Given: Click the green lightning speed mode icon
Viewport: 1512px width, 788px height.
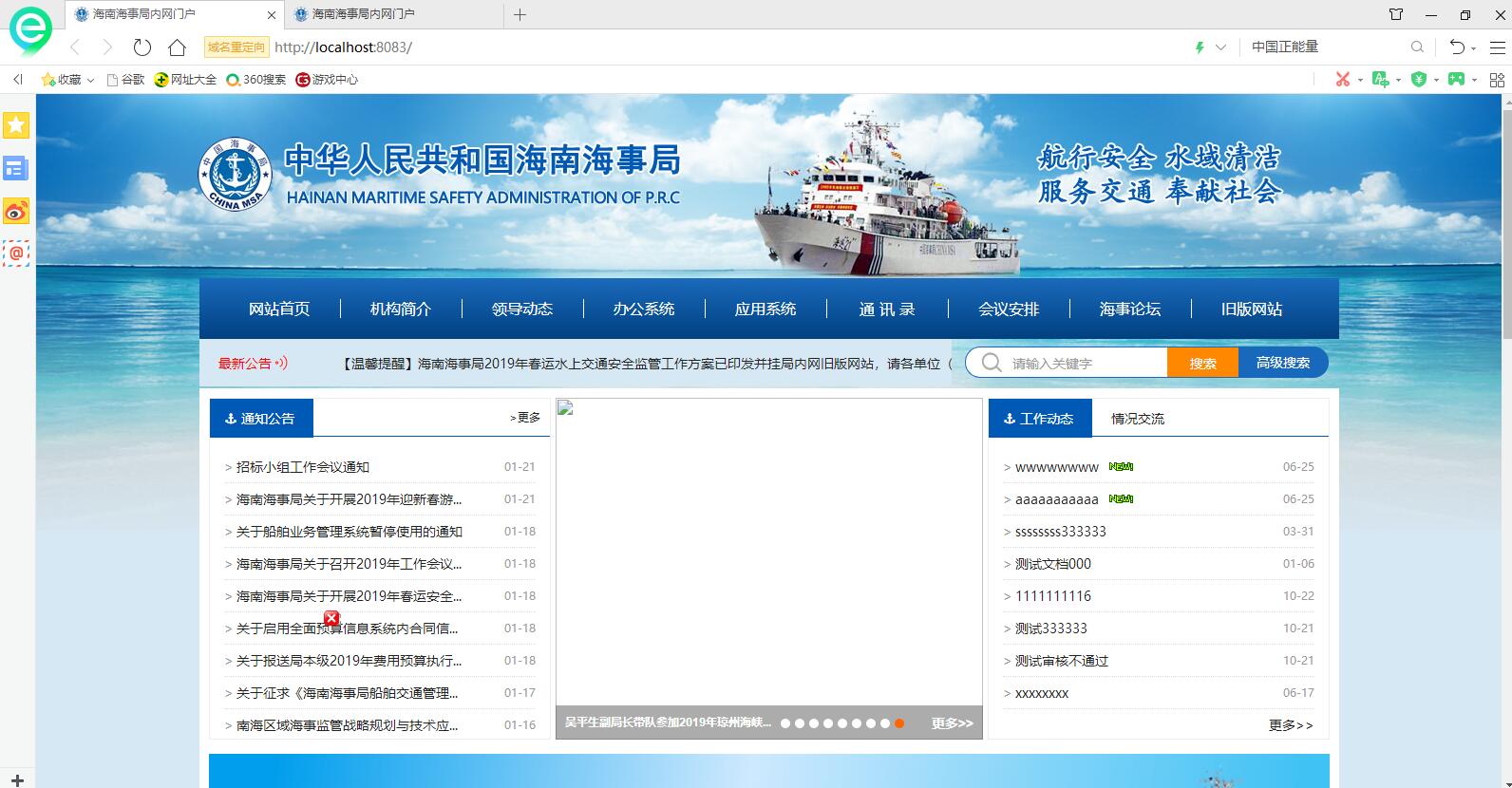Looking at the screenshot, I should [x=1200, y=47].
